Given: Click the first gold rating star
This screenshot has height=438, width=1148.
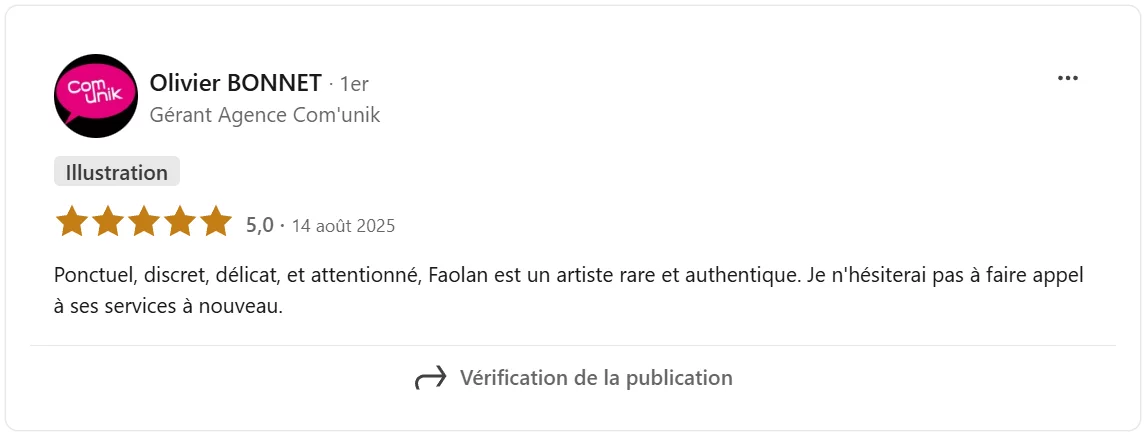Looking at the screenshot, I should coord(71,222).
